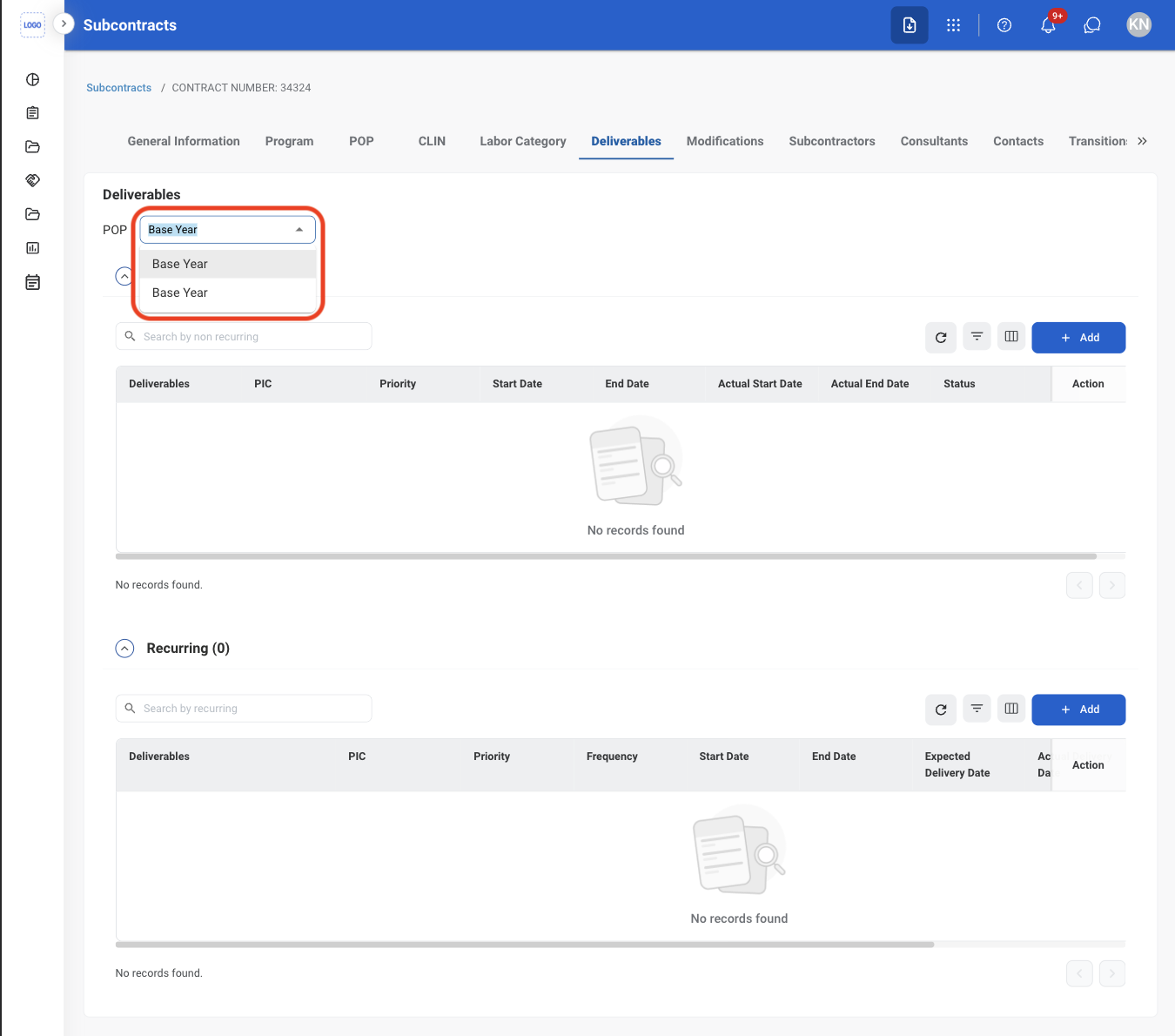This screenshot has height=1036, width=1175.
Task: Switch to the General Information tab
Action: pos(184,141)
